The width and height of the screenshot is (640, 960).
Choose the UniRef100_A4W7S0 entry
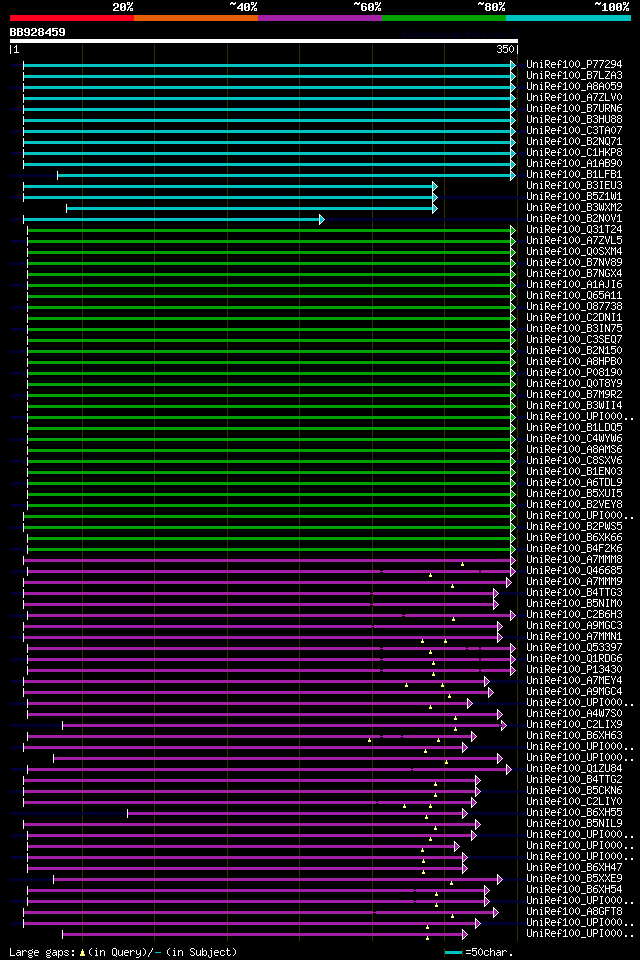(x=574, y=714)
